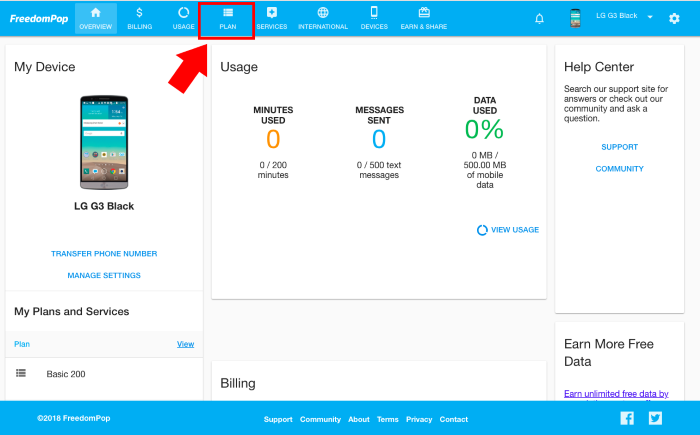Click the footer Terms link
Viewport: 700px width, 435px height.
(x=388, y=419)
